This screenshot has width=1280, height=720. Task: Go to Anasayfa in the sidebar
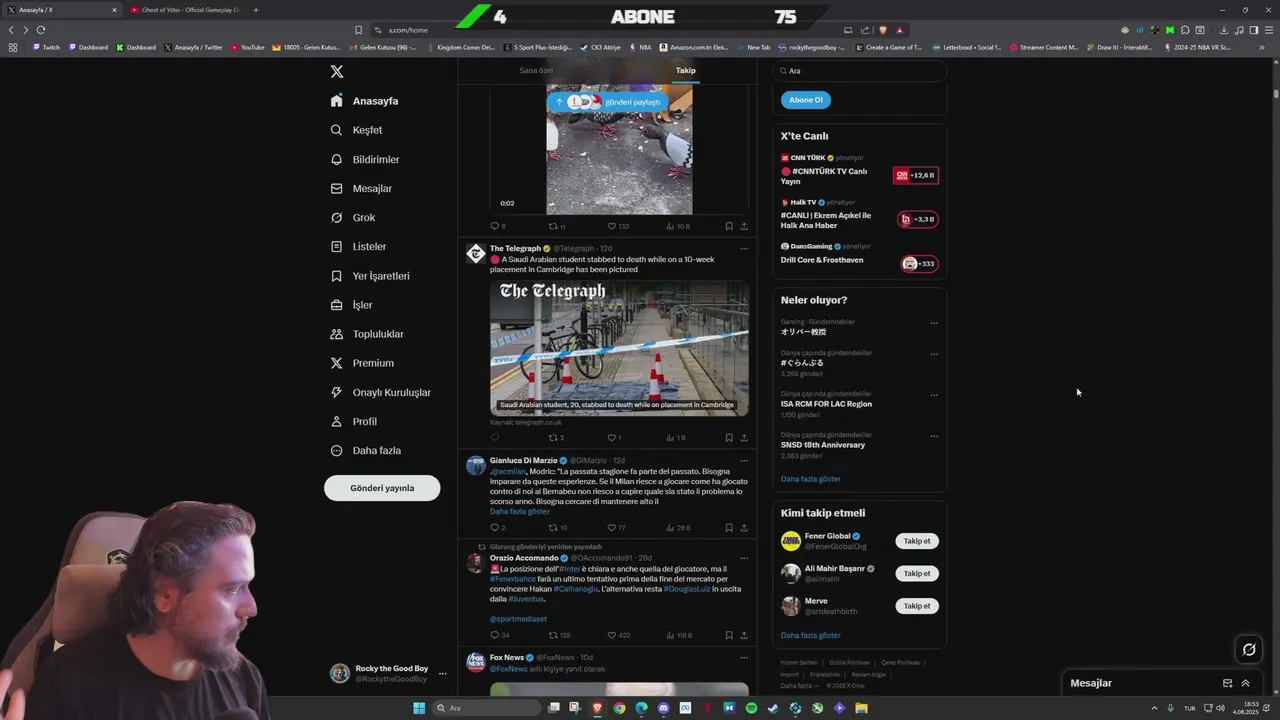coord(365,101)
